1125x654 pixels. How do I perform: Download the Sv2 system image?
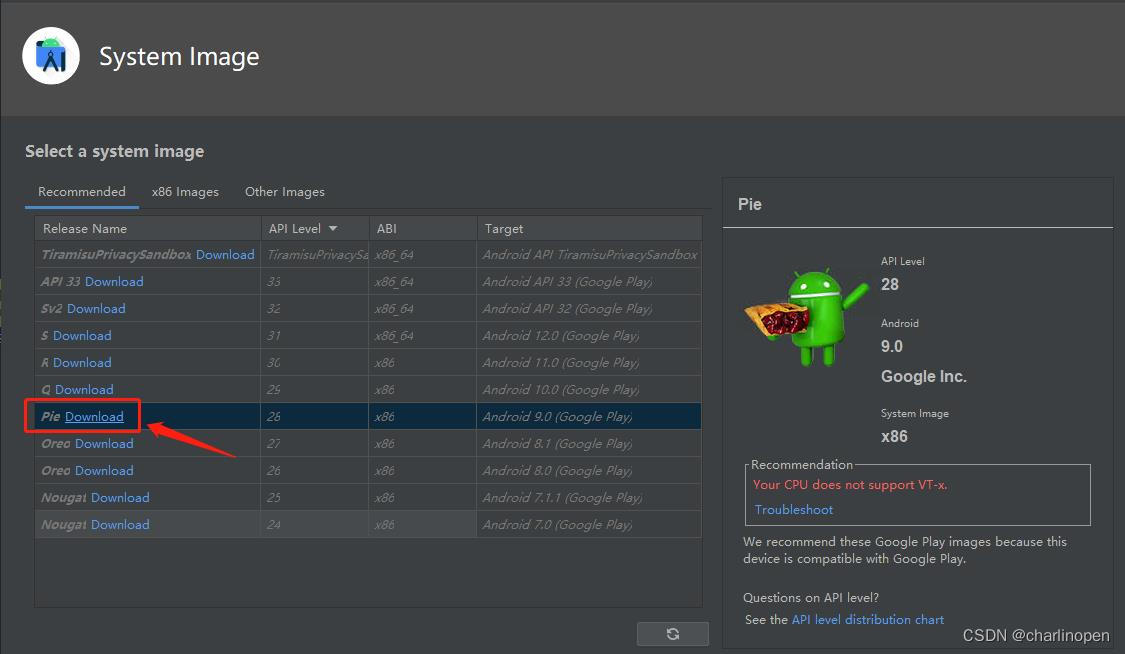pyautogui.click(x=96, y=309)
